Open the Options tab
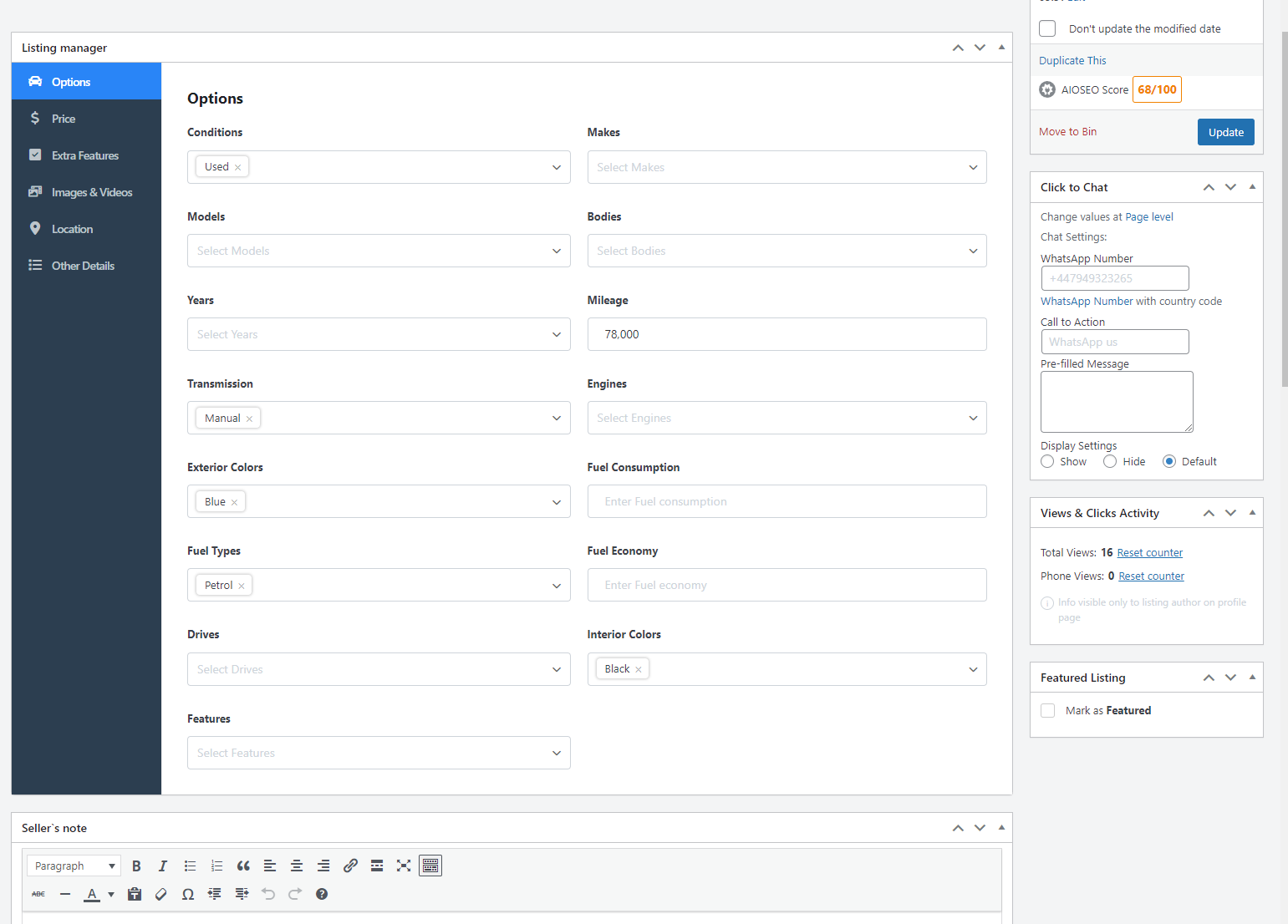Viewport: 1288px width, 924px height. point(86,81)
